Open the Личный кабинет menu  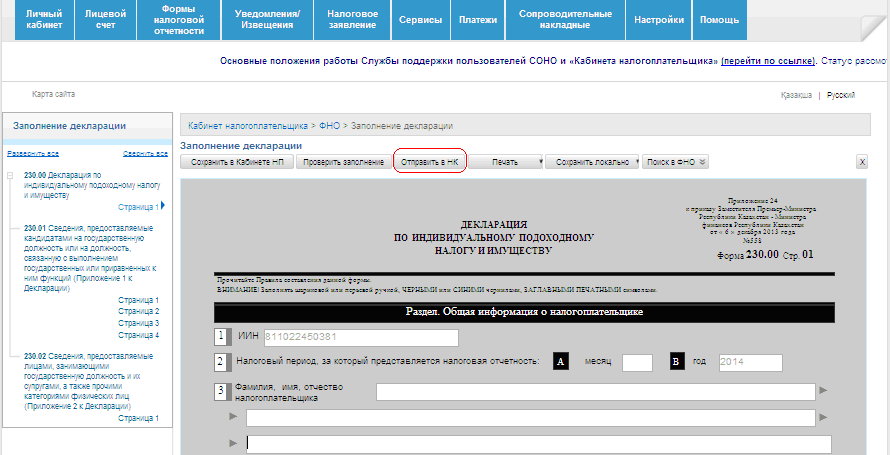44,20
